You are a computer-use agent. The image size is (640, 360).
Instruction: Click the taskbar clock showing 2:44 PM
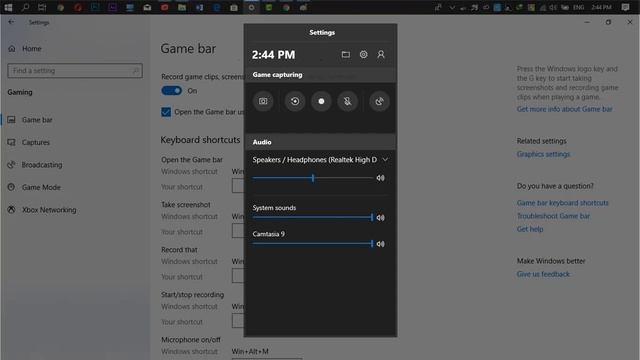tap(601, 7)
